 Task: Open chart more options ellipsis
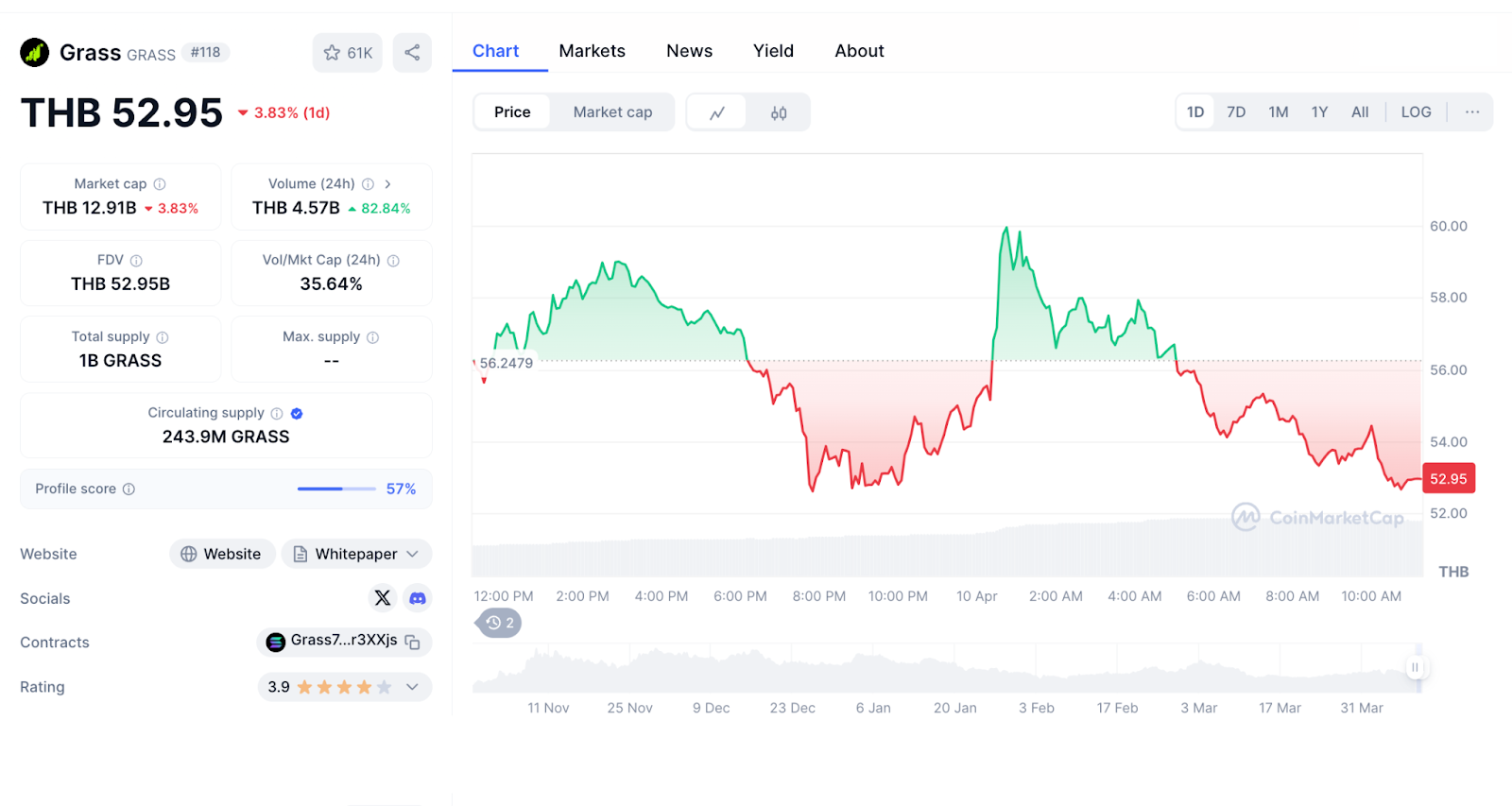point(1472,112)
